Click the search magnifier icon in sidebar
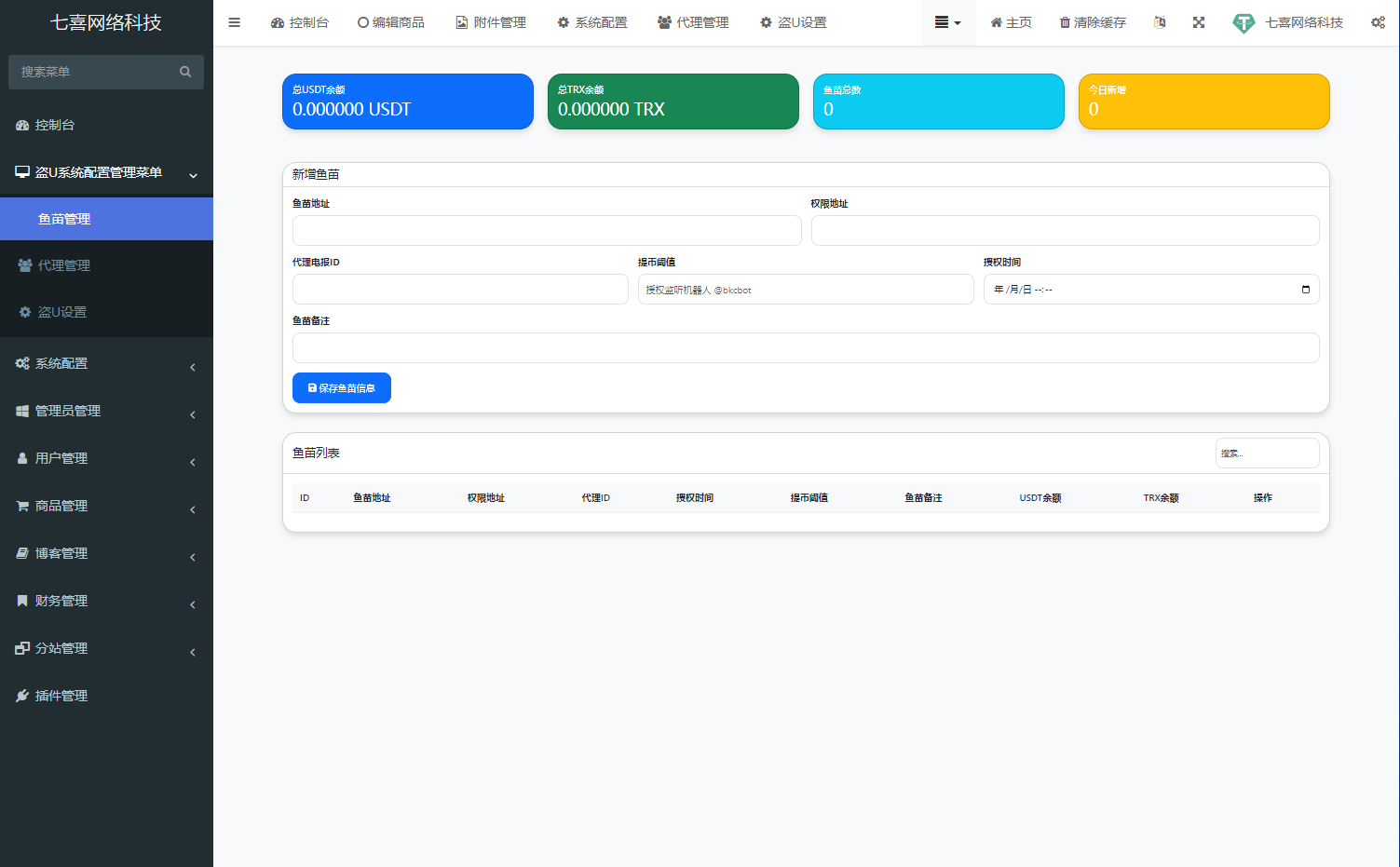Image resolution: width=1400 pixels, height=867 pixels. click(x=185, y=72)
